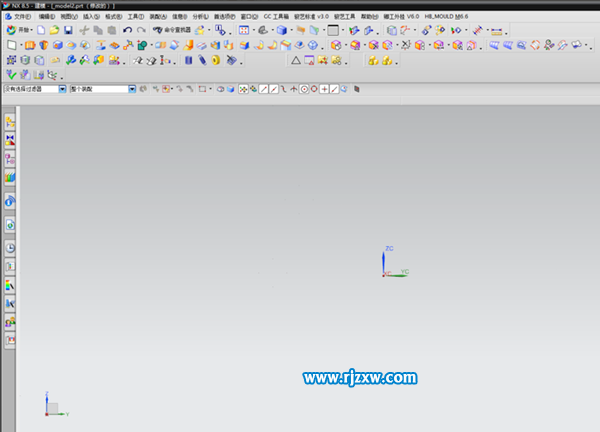600x432 pixels.
Task: Open the Start (开始) dropdown
Action: click(x=20, y=30)
